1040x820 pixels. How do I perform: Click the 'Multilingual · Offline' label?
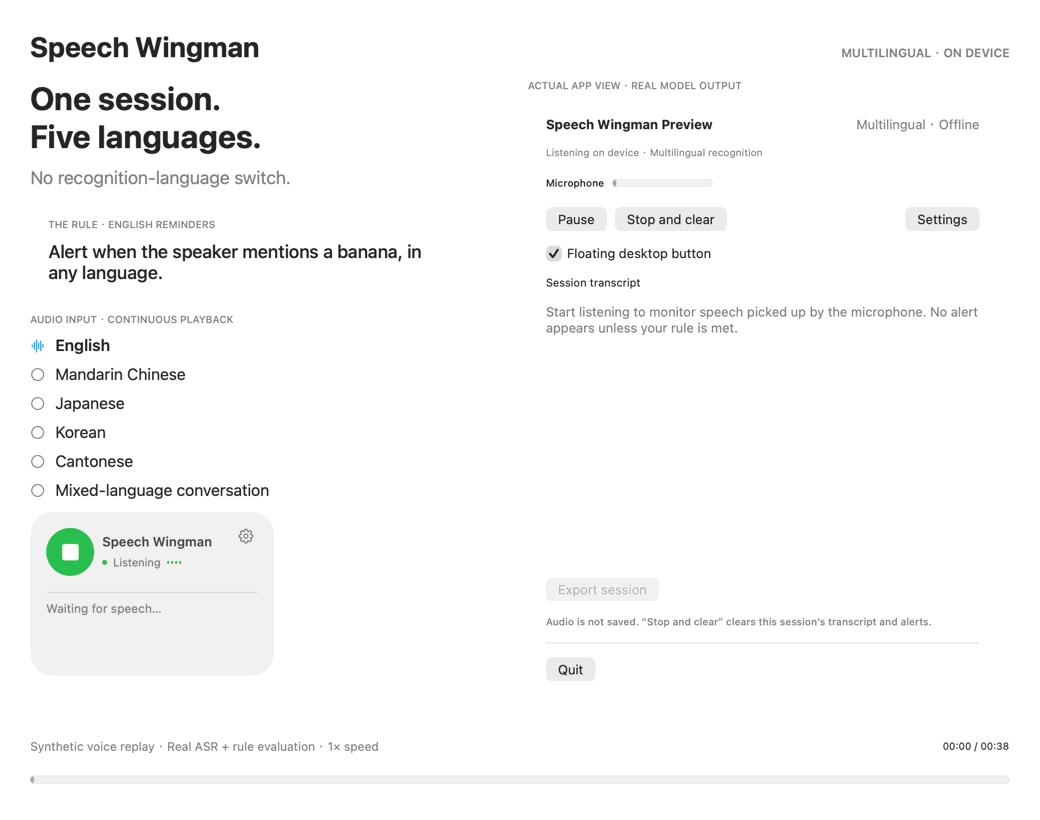pos(917,125)
